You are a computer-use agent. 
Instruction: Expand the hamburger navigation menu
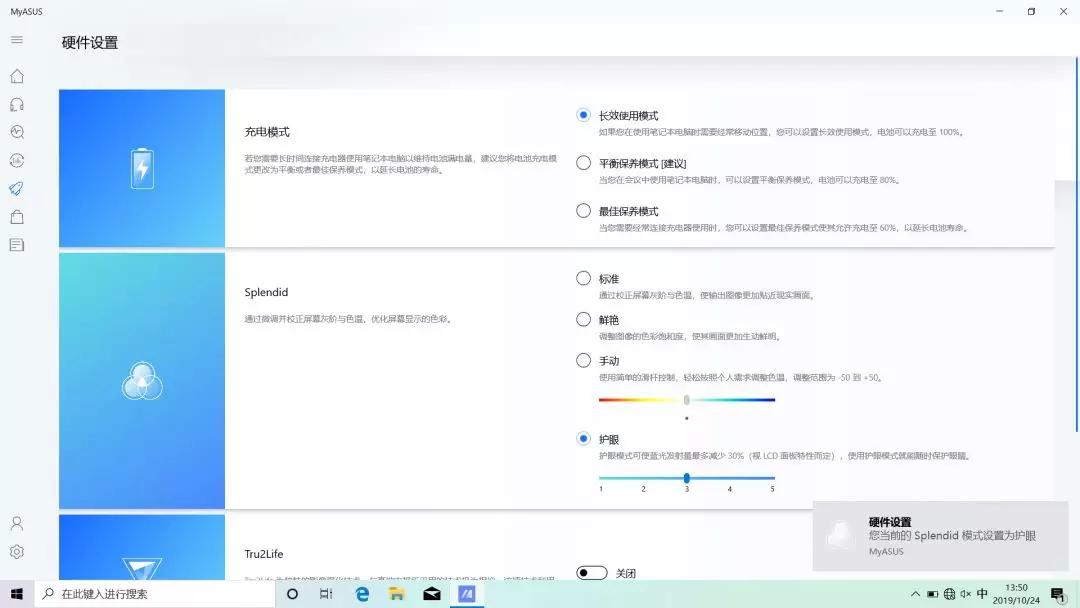coord(16,40)
